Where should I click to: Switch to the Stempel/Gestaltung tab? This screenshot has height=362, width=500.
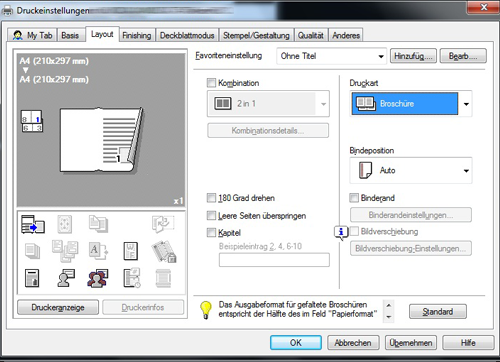pyautogui.click(x=256, y=35)
